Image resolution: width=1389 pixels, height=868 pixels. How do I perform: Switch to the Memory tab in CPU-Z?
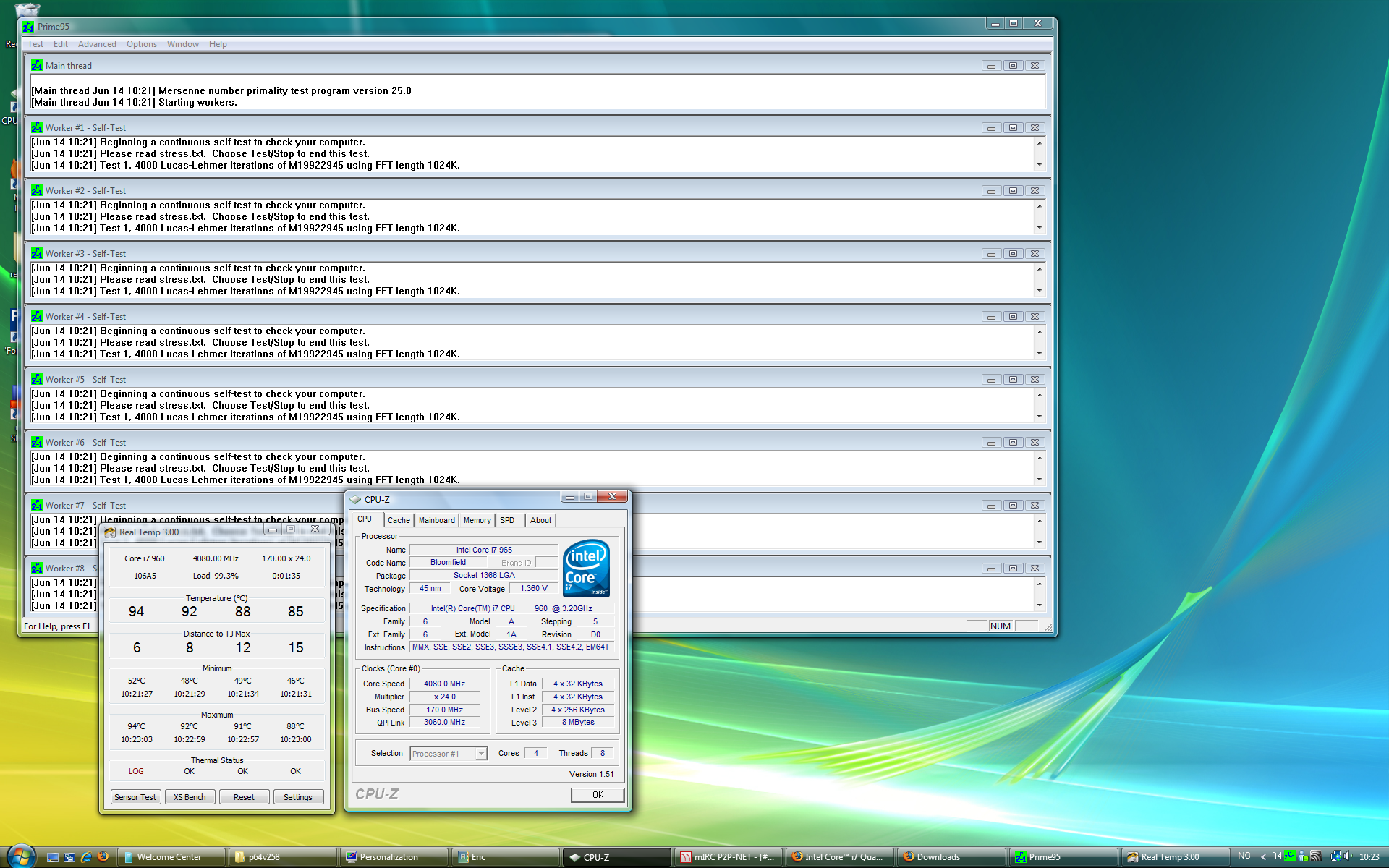point(477,520)
